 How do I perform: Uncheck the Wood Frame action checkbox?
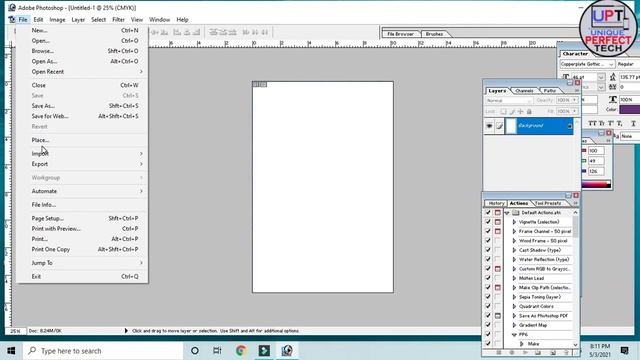[x=488, y=240]
